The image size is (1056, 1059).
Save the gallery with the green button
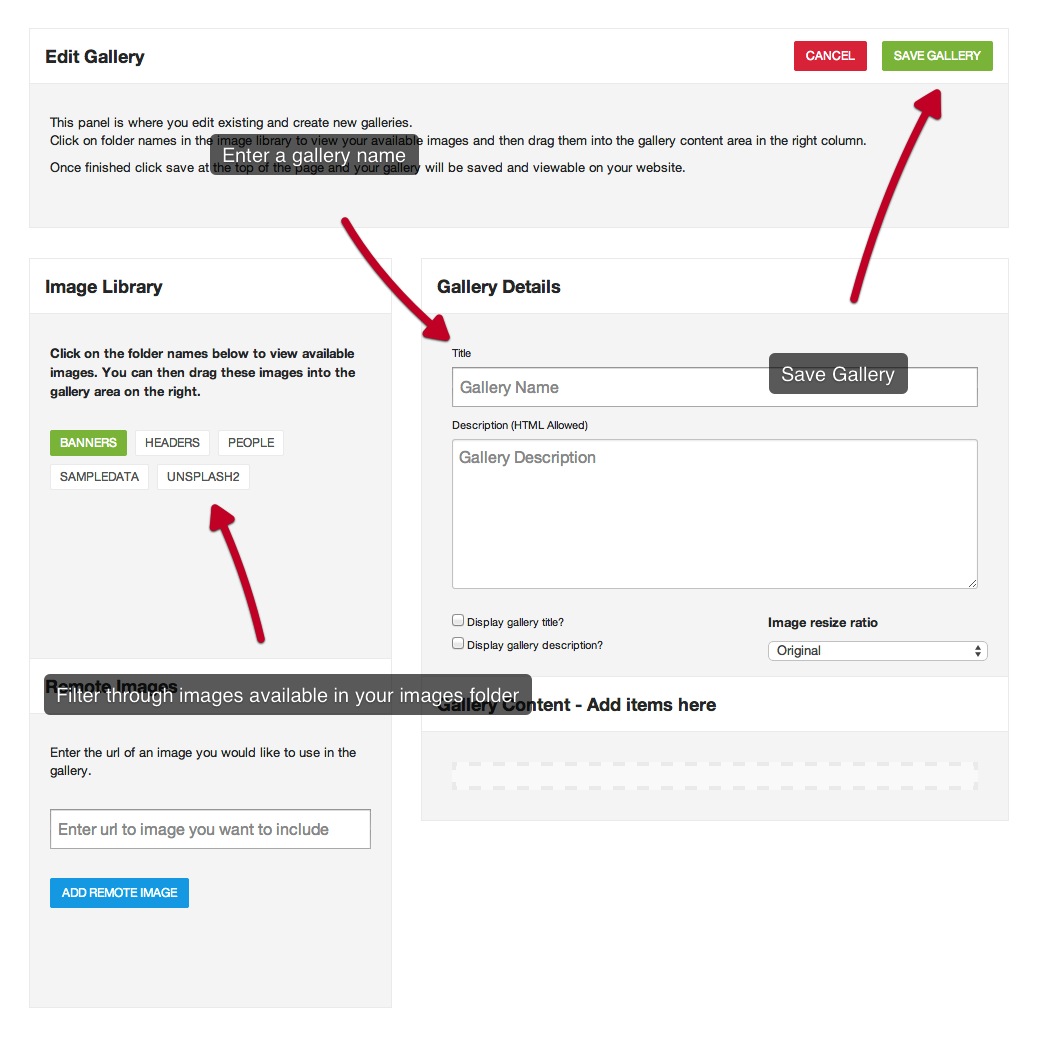coord(936,56)
